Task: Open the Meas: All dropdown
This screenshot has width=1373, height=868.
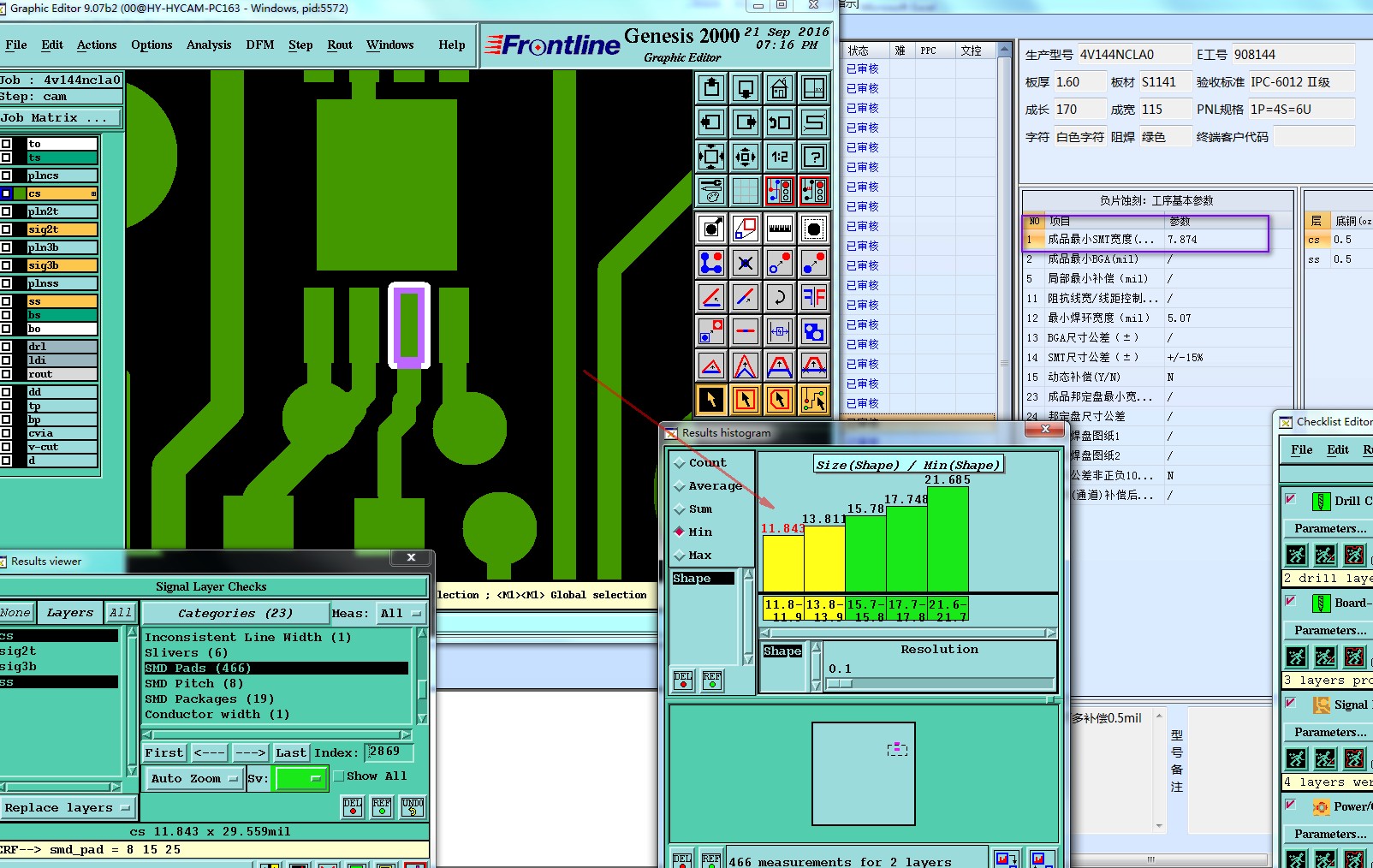Action: [401, 614]
